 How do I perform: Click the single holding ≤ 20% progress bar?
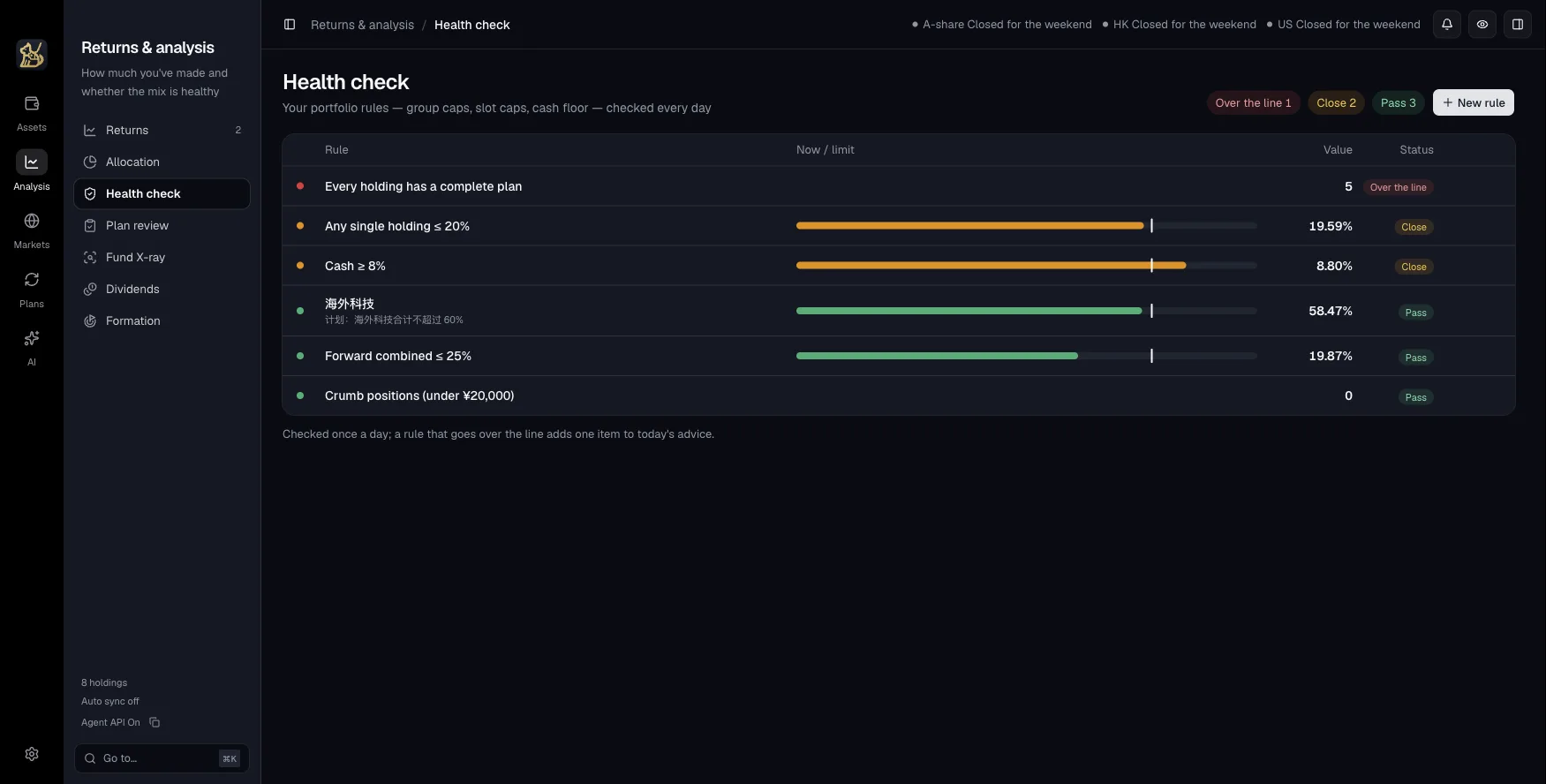click(x=1026, y=226)
